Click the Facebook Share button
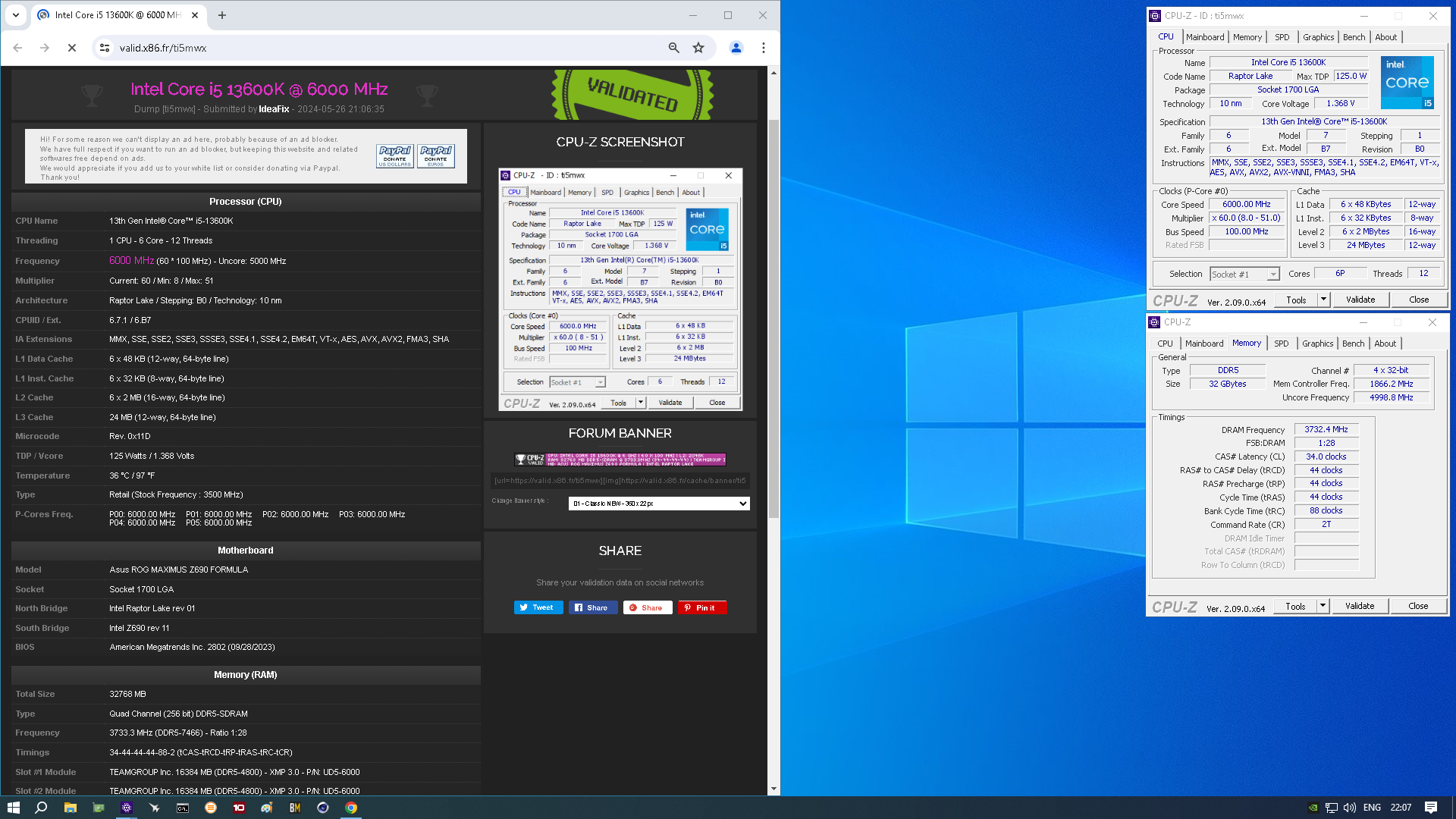This screenshot has width=1456, height=819. (x=593, y=607)
